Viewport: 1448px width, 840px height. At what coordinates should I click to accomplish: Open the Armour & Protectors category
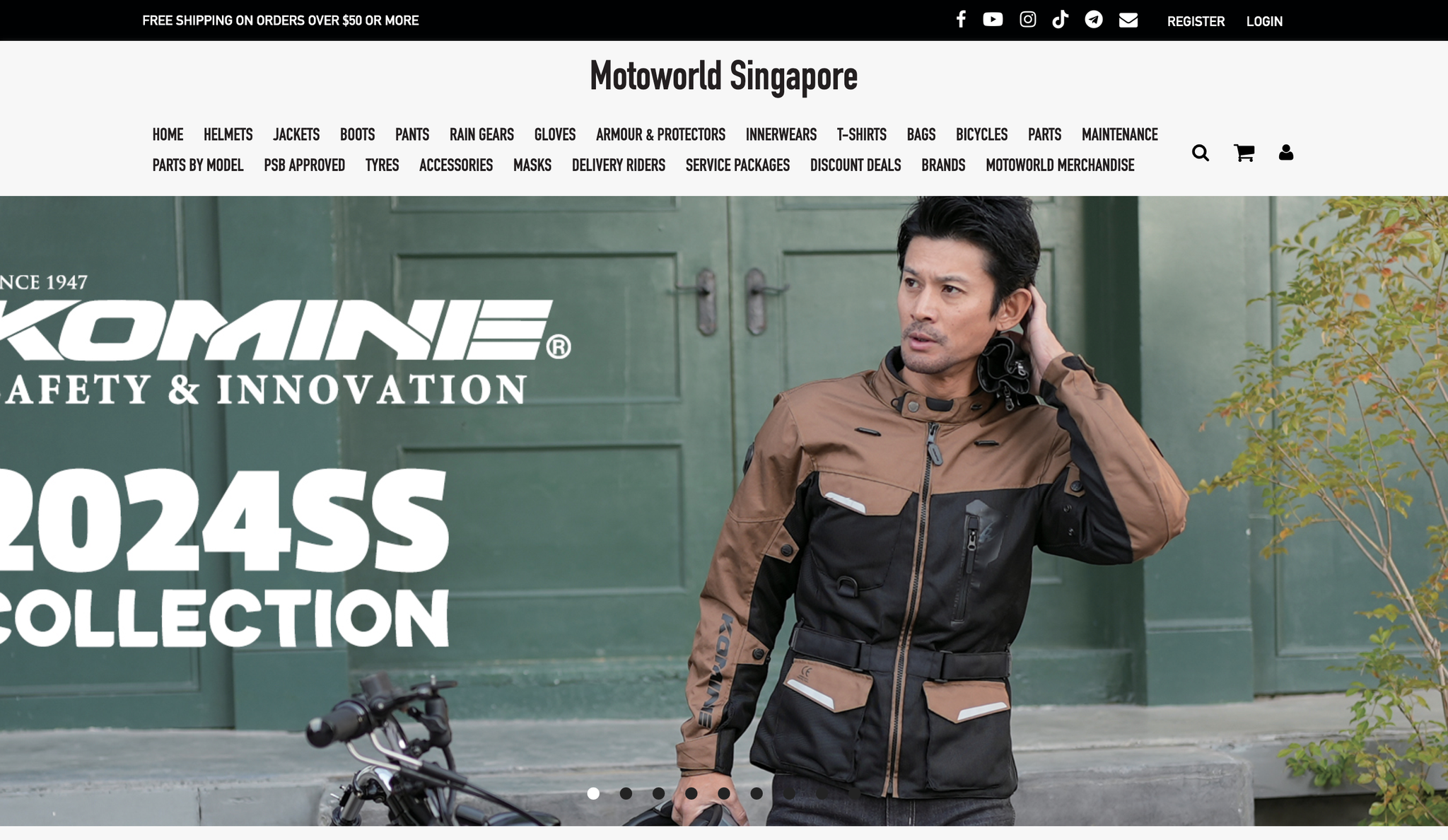660,134
